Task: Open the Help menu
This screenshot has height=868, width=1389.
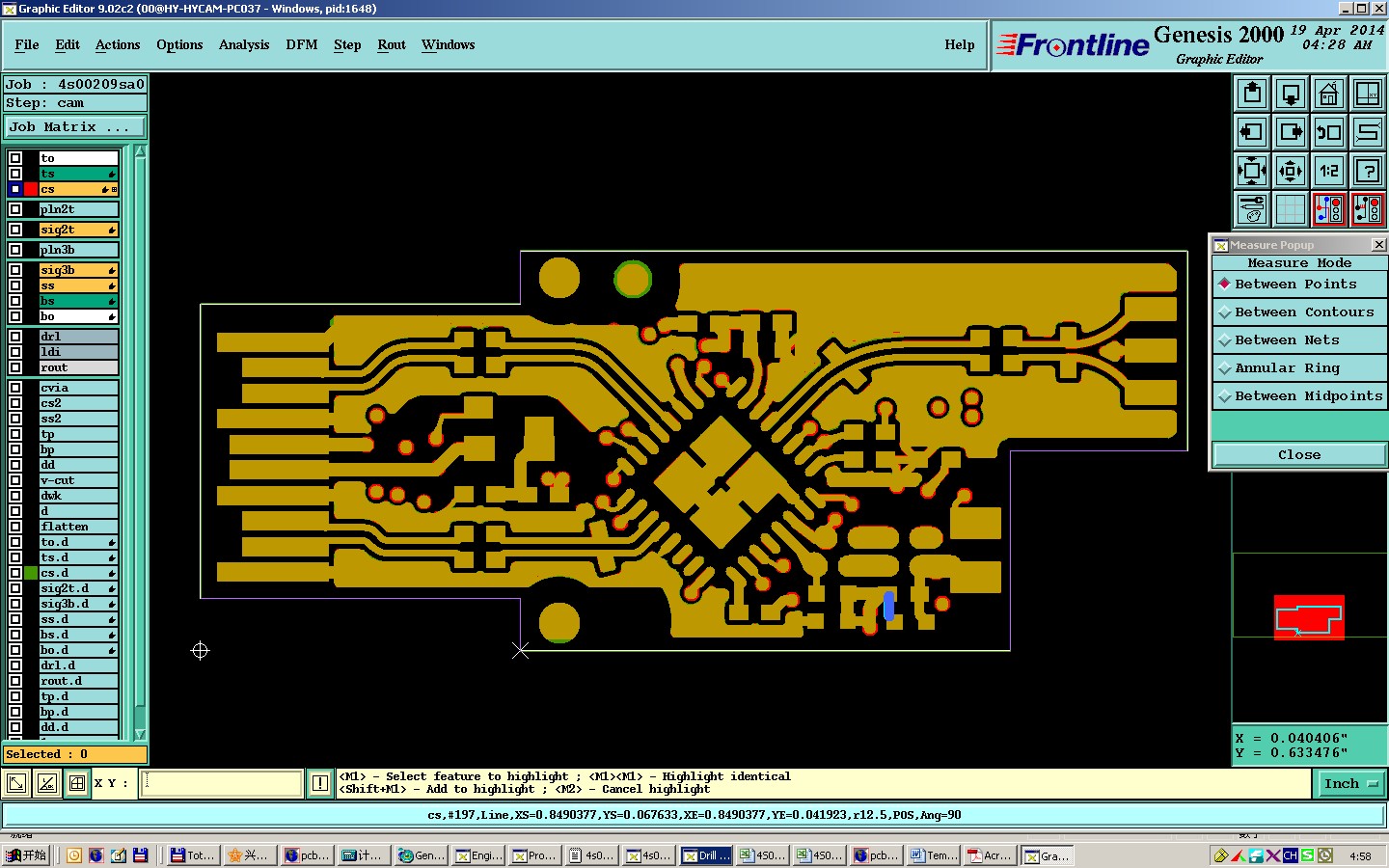Action: pyautogui.click(x=960, y=45)
